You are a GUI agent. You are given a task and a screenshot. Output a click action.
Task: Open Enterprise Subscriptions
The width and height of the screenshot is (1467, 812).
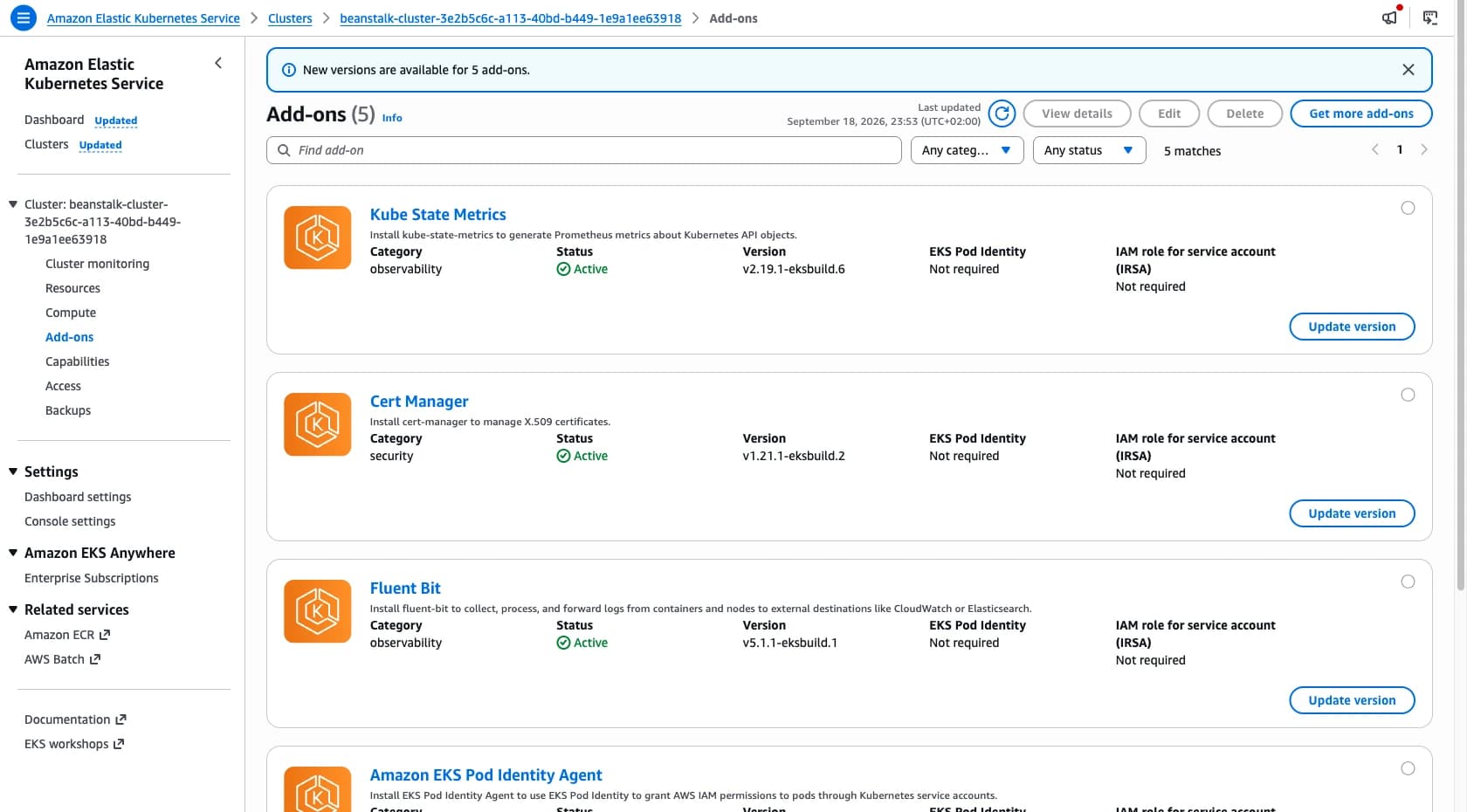[92, 578]
